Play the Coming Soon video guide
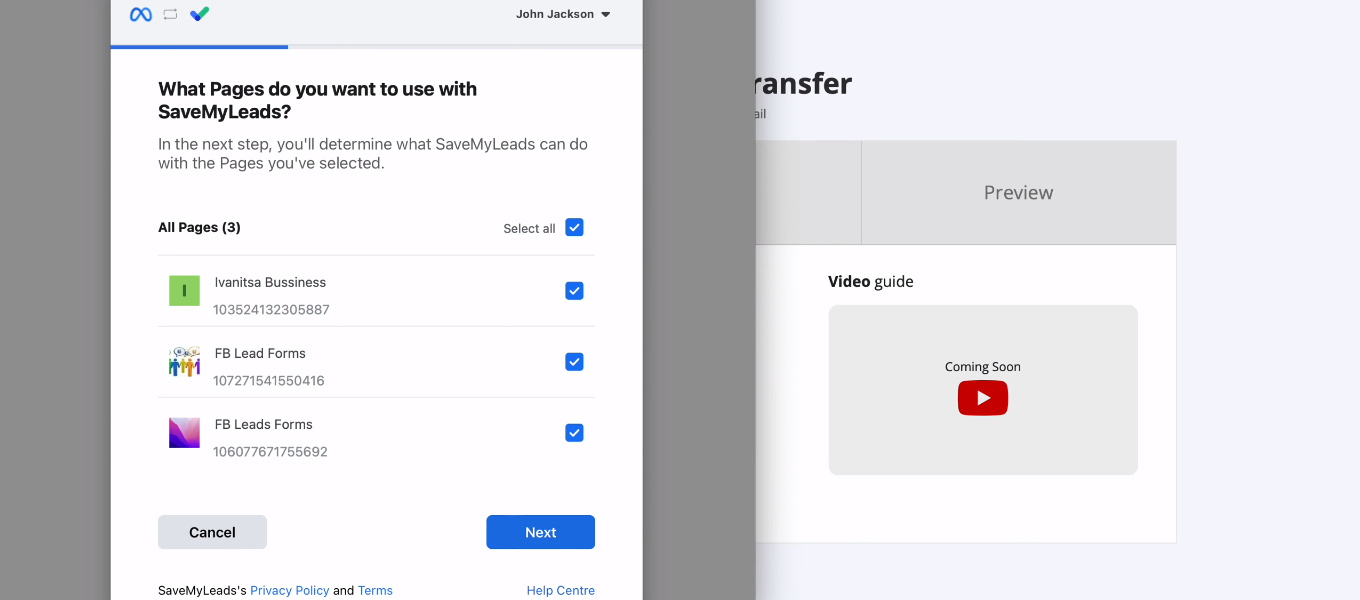The image size is (1360, 600). coord(983,398)
